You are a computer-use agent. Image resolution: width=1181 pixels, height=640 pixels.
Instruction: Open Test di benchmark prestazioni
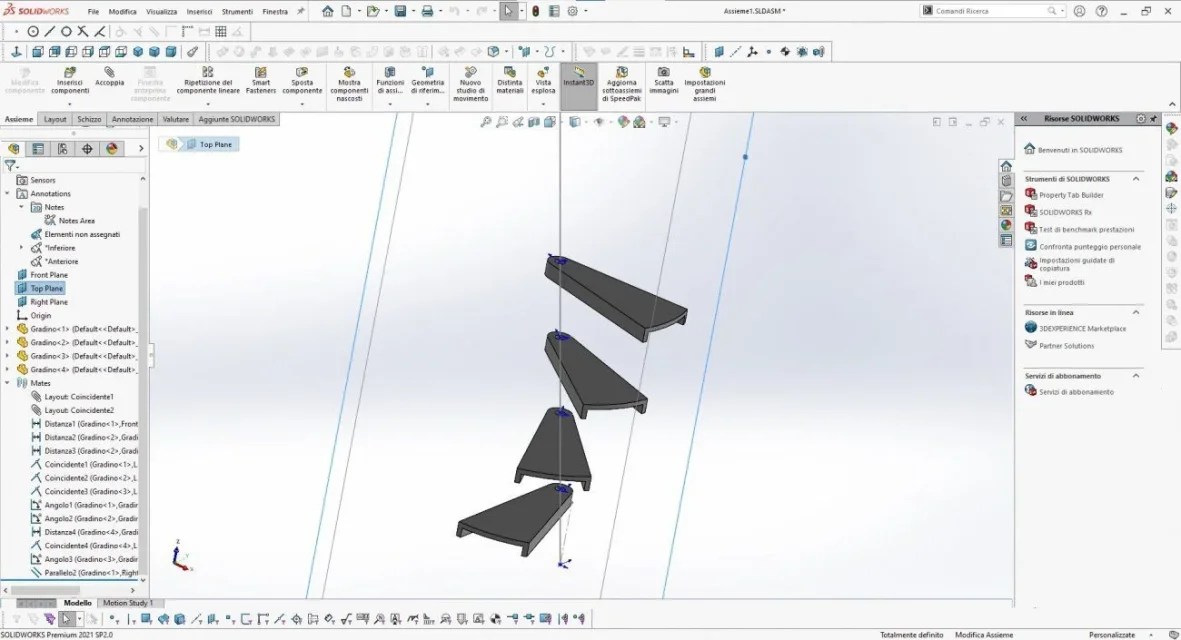(1086, 230)
